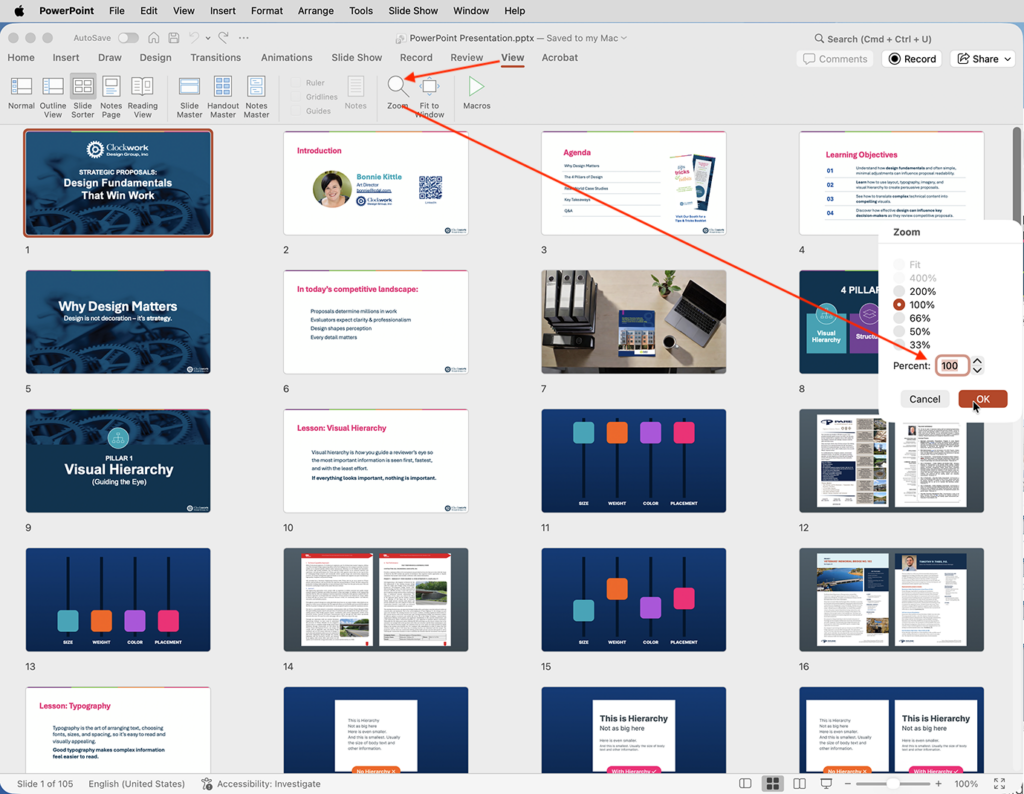Open the Slide Show menu in the menu bar
This screenshot has height=794, width=1024.
point(413,10)
